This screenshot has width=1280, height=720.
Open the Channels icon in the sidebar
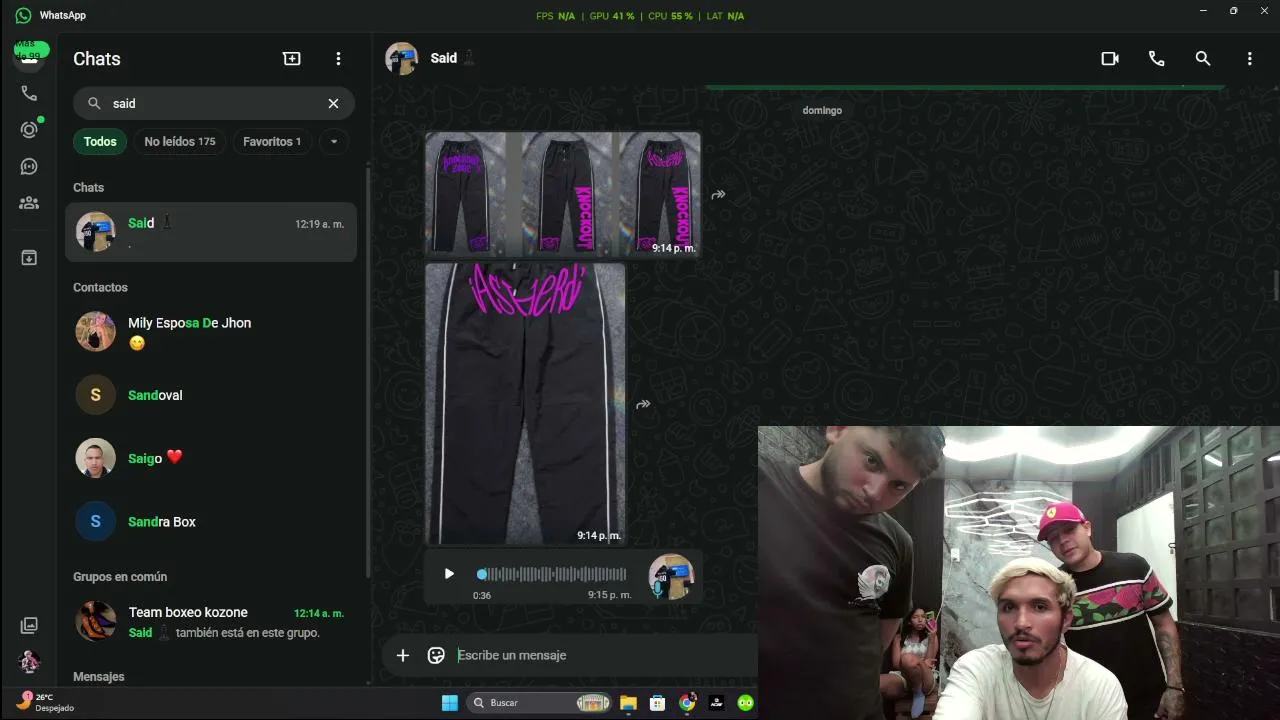(x=29, y=167)
